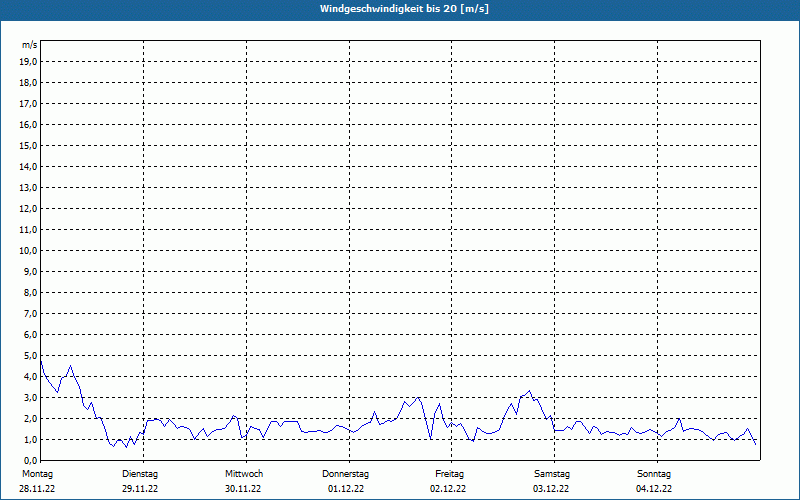Click the date 28.11.22
The image size is (800, 500).
pos(37,489)
